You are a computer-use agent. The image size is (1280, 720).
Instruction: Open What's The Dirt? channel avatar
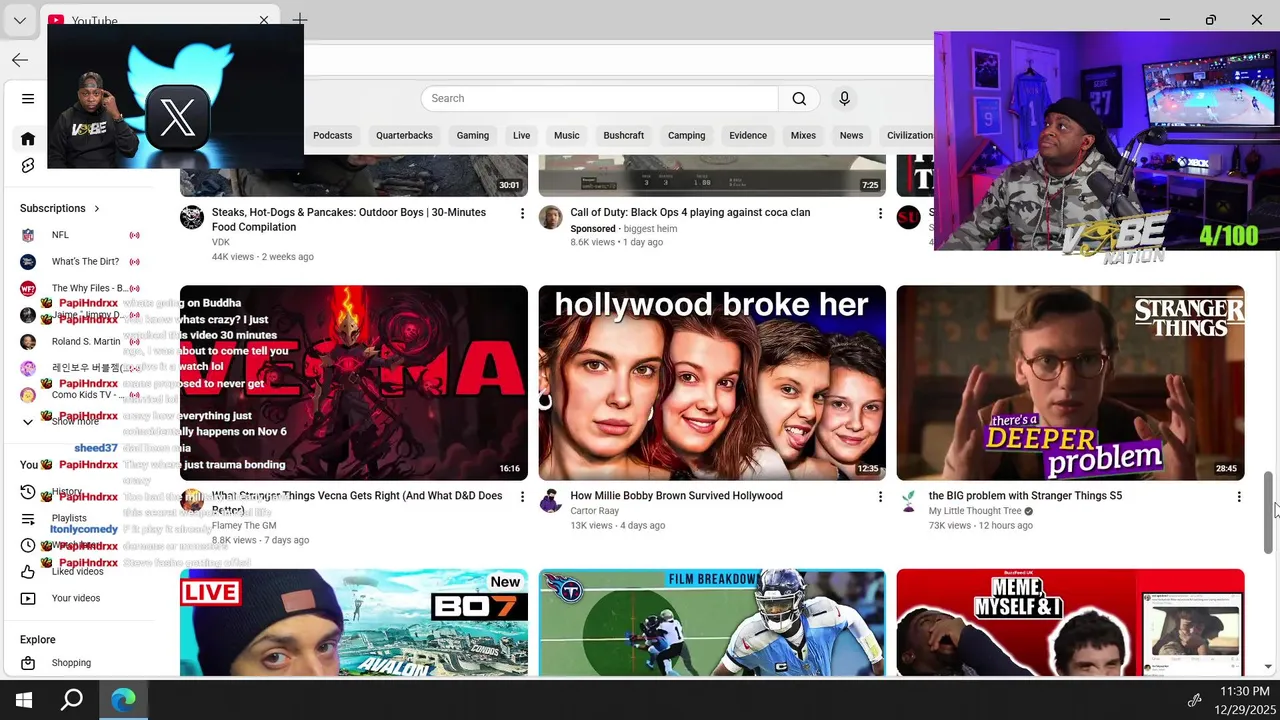[x=28, y=262]
